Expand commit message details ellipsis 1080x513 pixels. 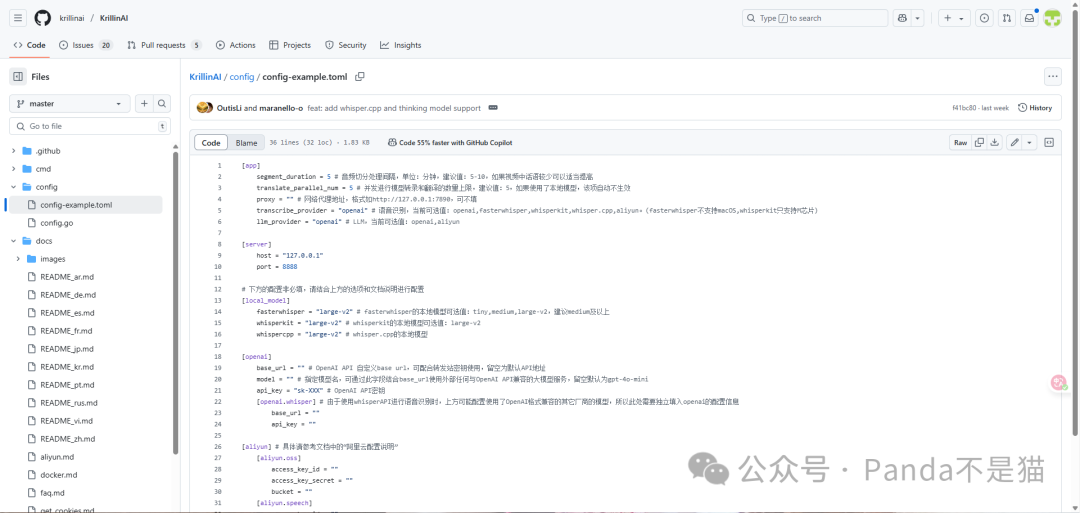tap(493, 108)
